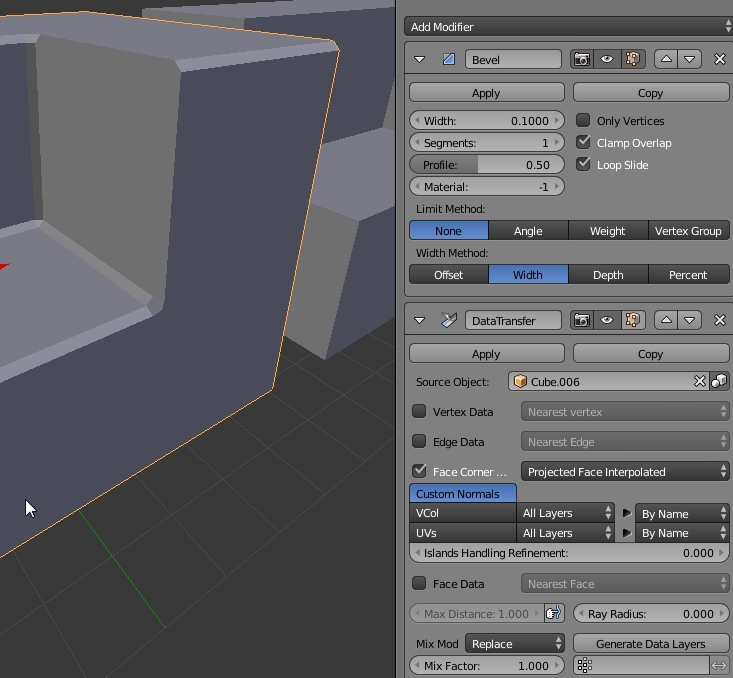Apply the Bevel modifier
Viewport: 733px width, 678px height.
pos(487,93)
